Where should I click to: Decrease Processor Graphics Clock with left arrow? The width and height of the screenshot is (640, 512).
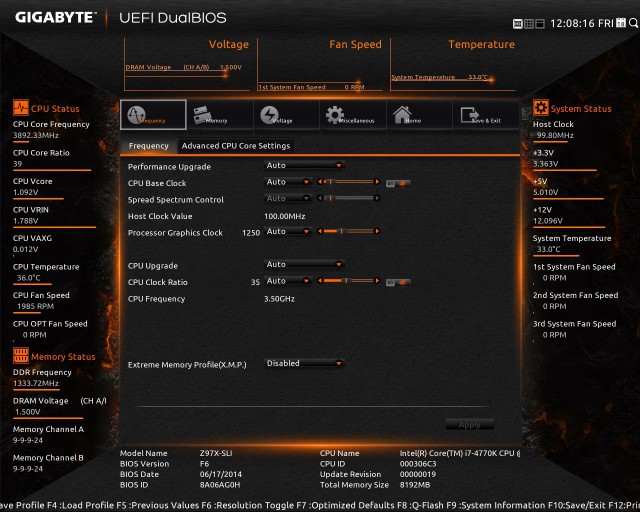point(320,231)
